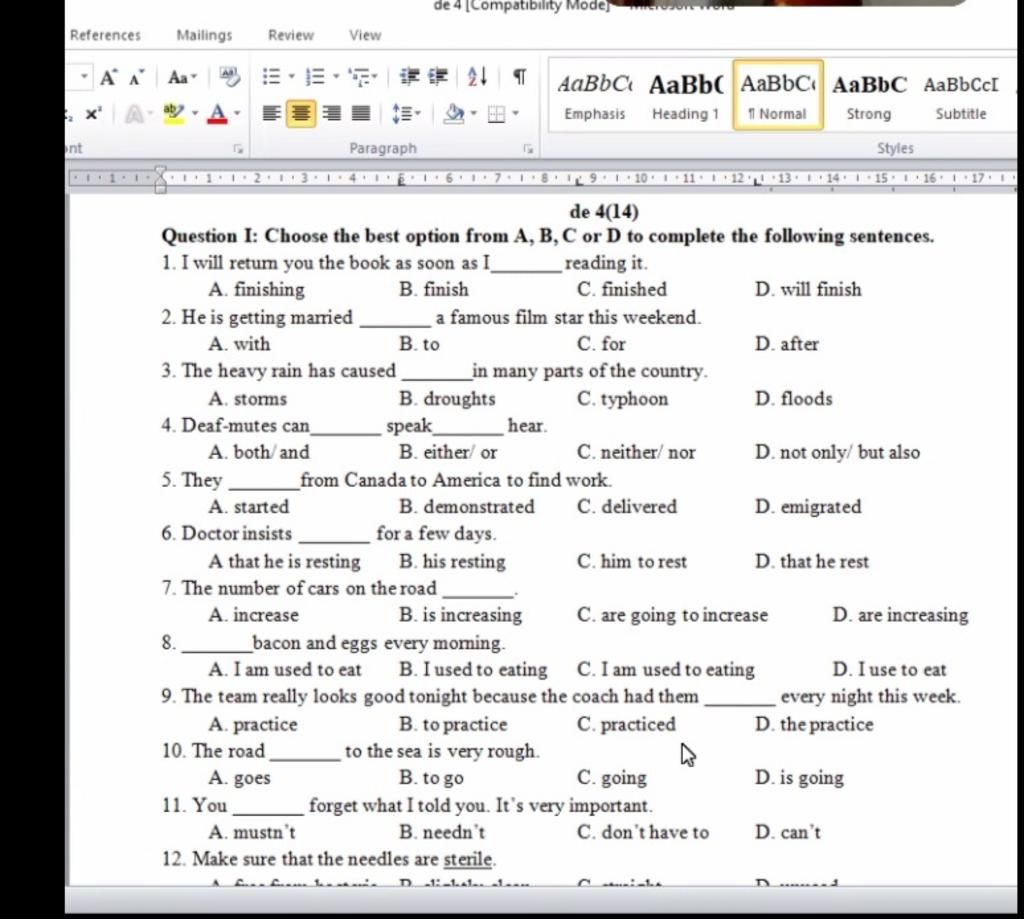The height and width of the screenshot is (919, 1024).
Task: Open the View tab
Action: pyautogui.click(x=365, y=35)
